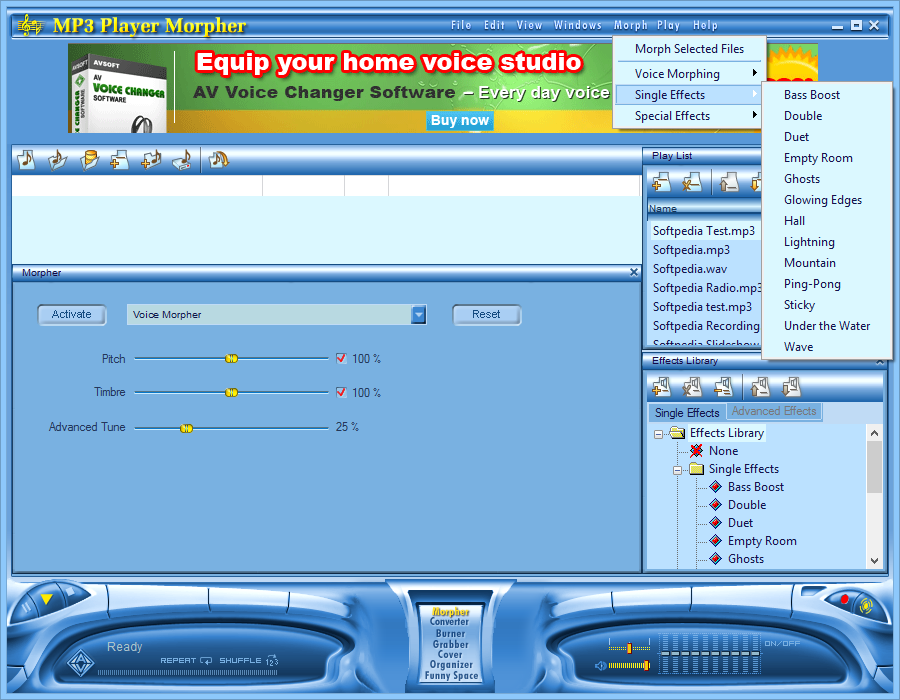Switch to Burner module
This screenshot has height=700, width=900.
(450, 633)
